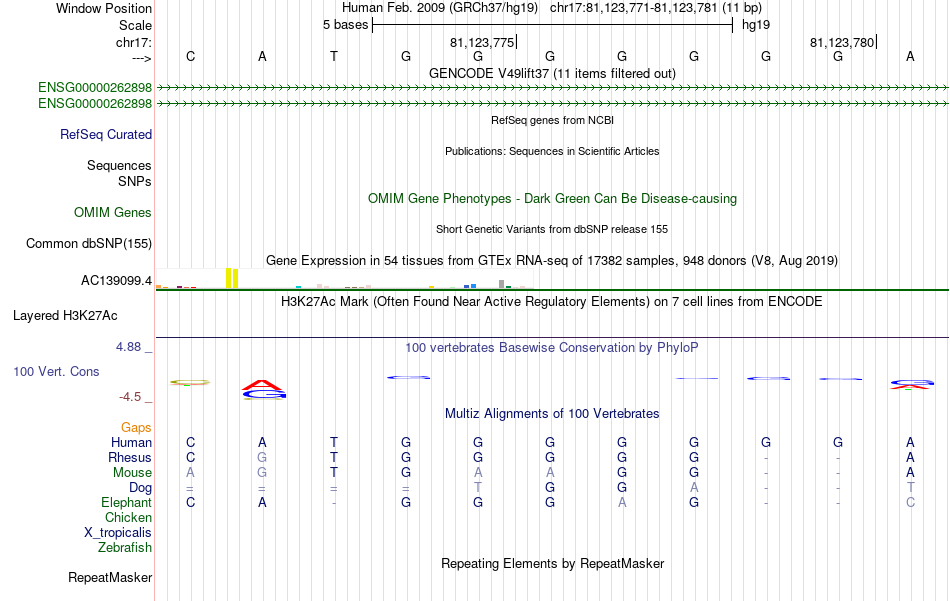The image size is (950, 601).
Task: Click the red A PhyloP conservation logo
Action: pos(262,385)
